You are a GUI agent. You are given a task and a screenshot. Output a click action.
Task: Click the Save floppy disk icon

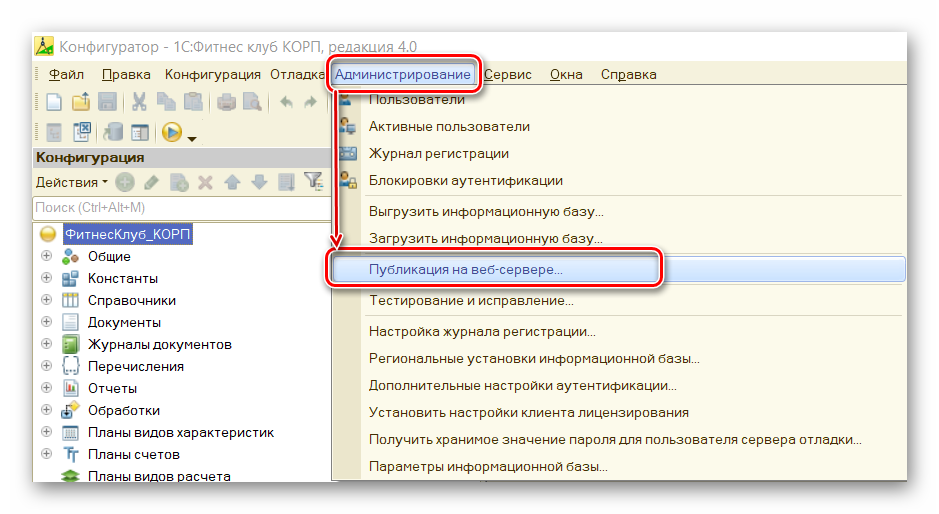pyautogui.click(x=107, y=102)
